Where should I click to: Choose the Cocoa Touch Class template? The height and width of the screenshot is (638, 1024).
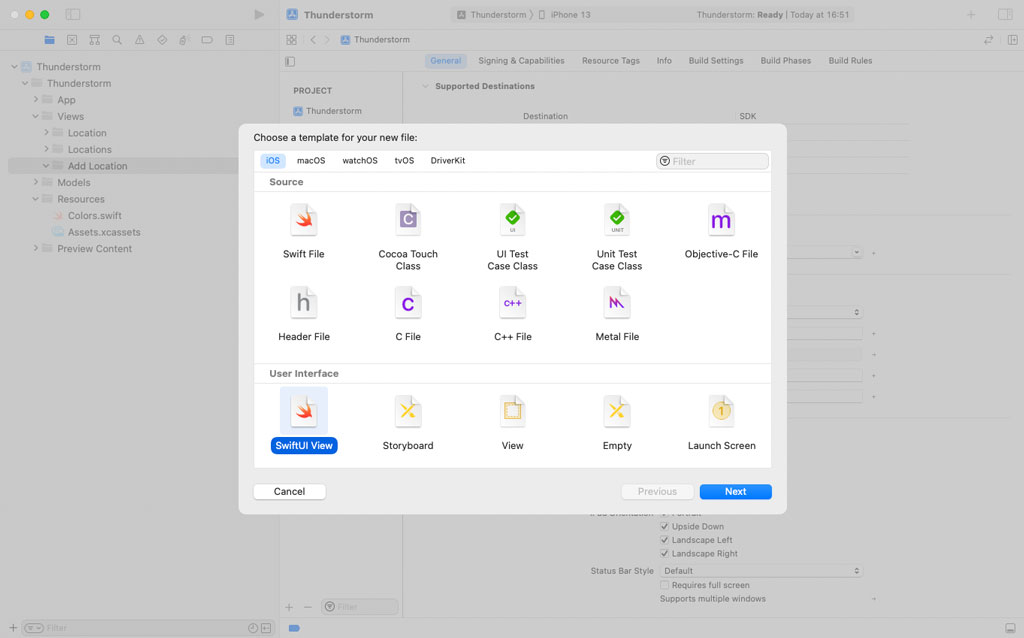click(x=407, y=220)
